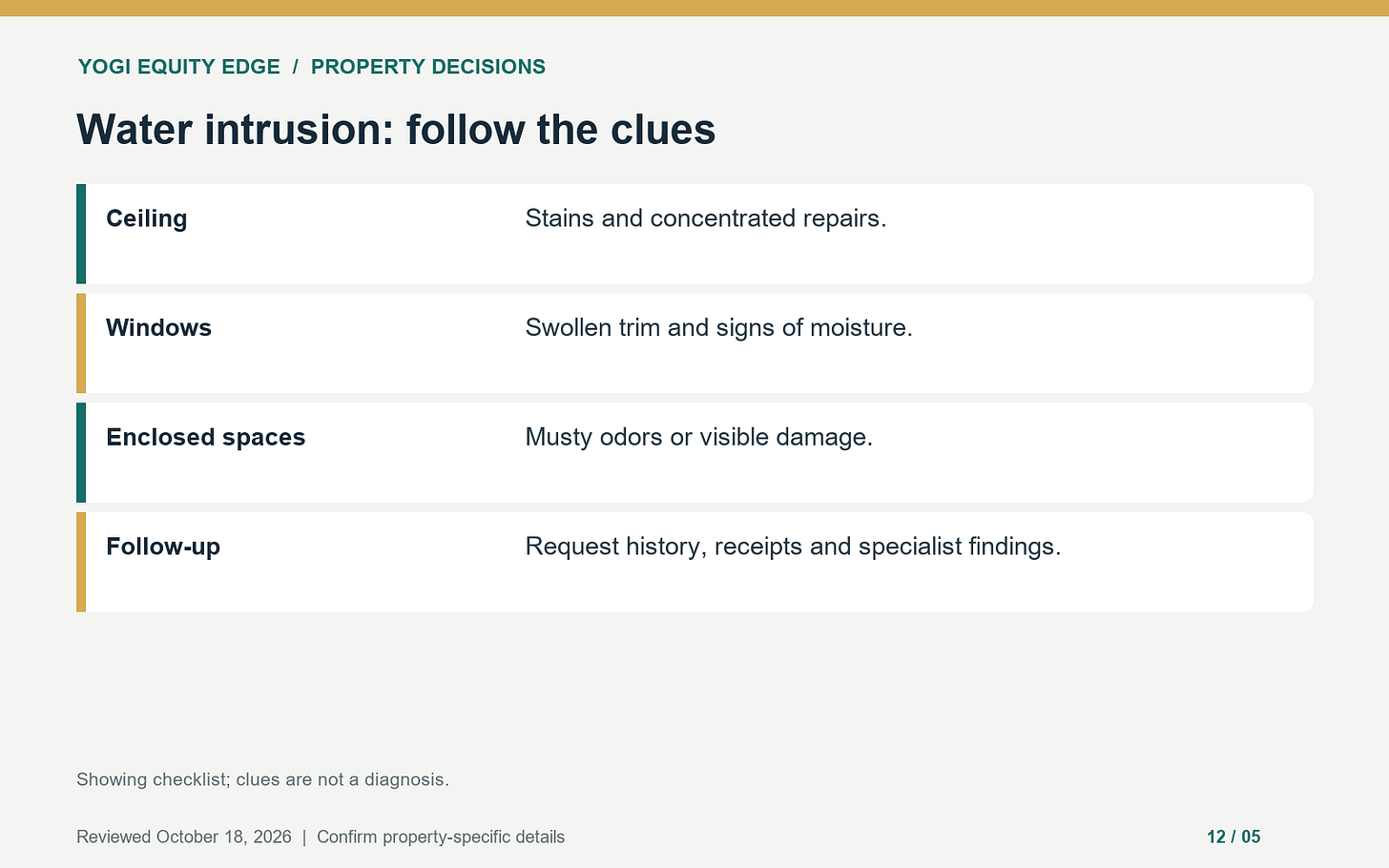Select the slide title Water intrusion heading

(x=396, y=130)
